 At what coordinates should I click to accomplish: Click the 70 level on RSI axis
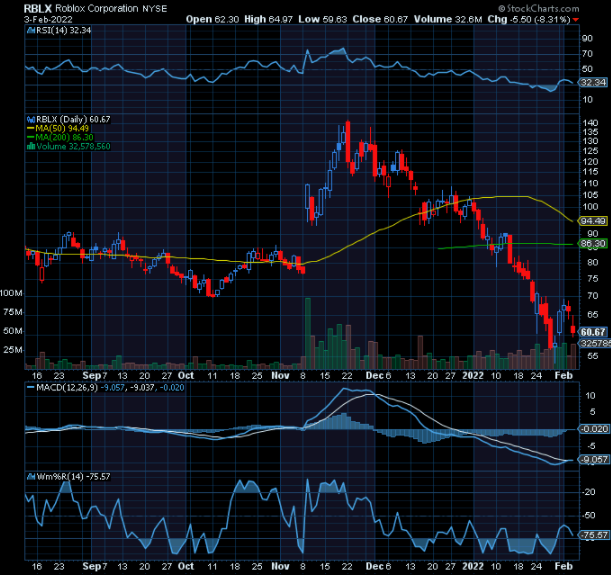587,54
